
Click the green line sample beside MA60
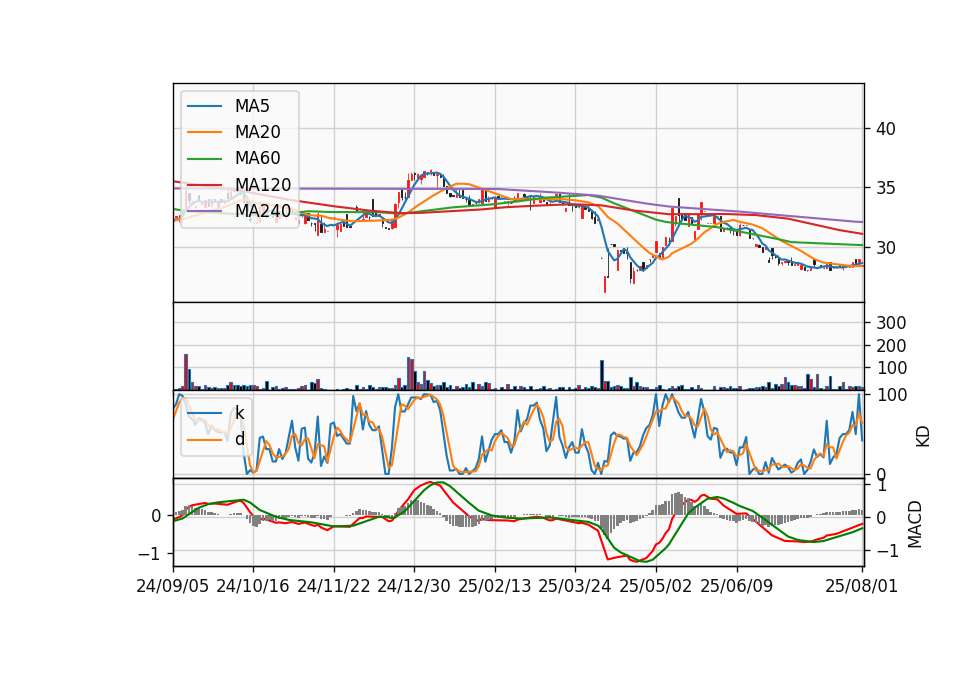pos(204,159)
